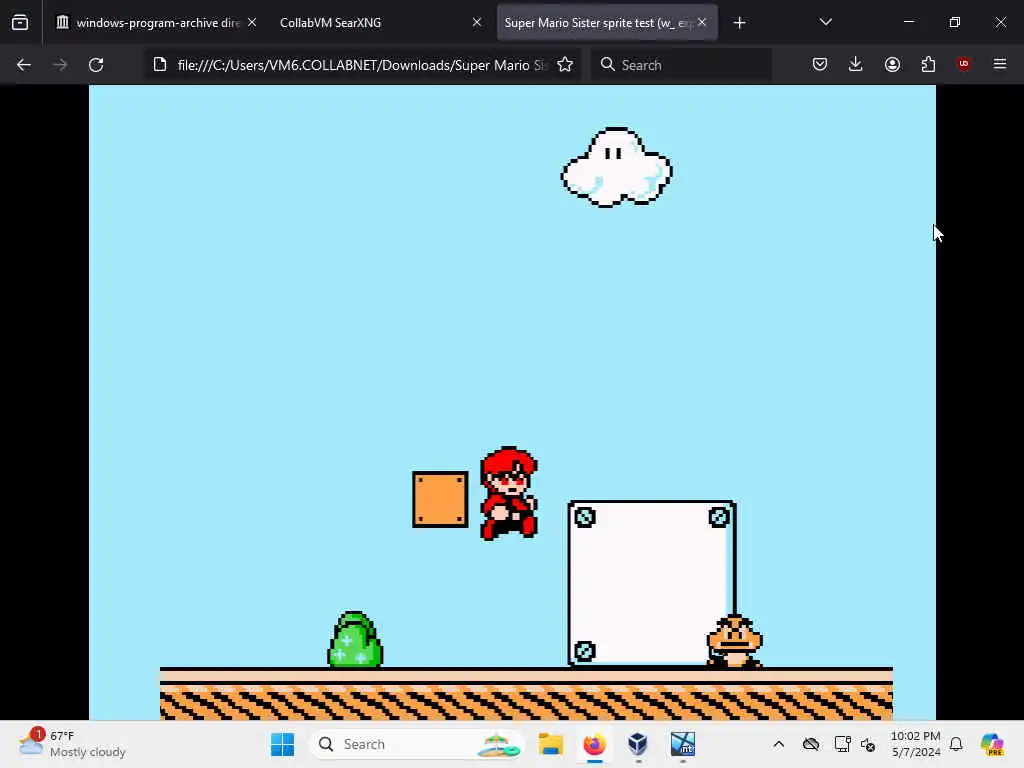Click the green bush sprite
The width and height of the screenshot is (1024, 768).
355,639
